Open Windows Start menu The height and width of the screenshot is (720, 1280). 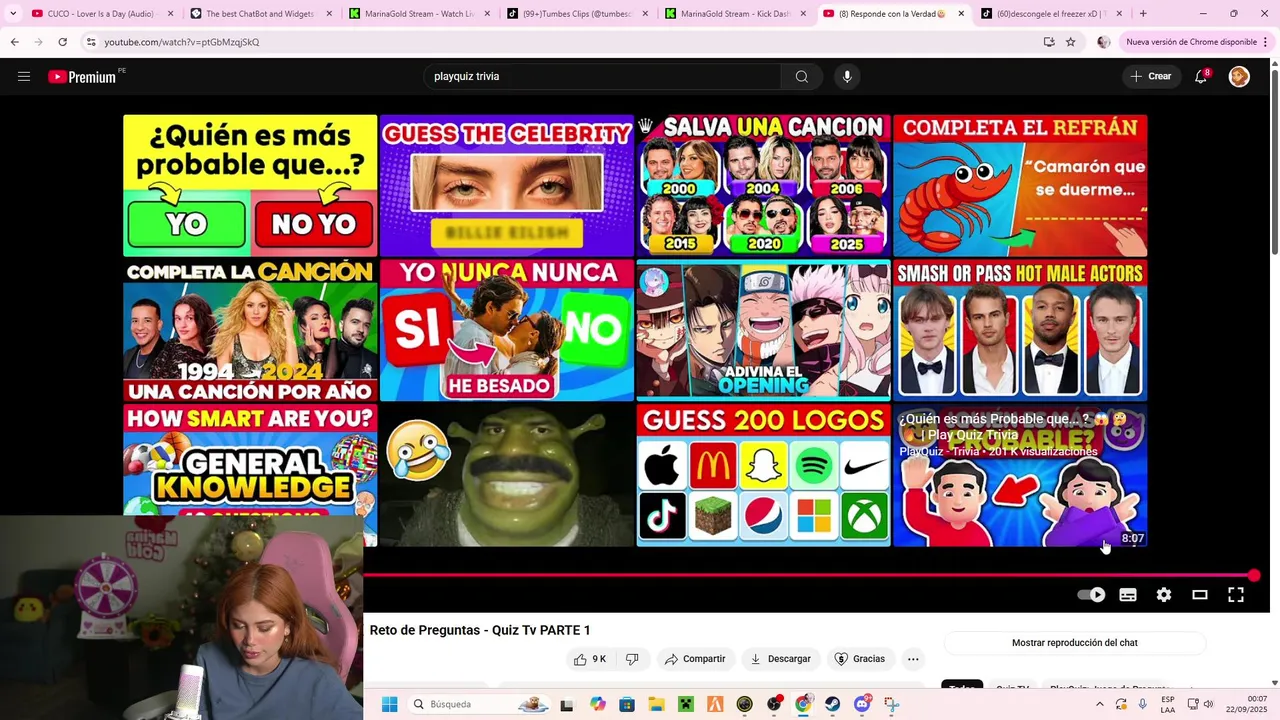pos(389,704)
